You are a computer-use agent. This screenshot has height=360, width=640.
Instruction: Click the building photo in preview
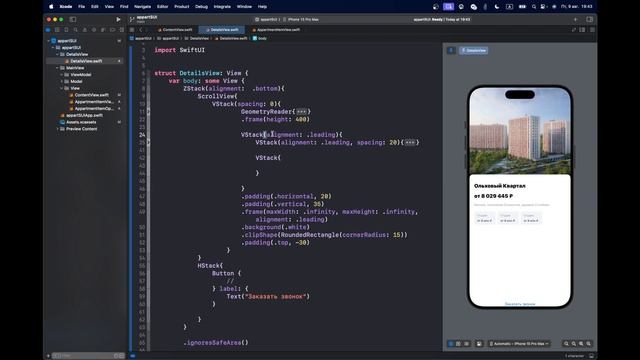[520, 131]
